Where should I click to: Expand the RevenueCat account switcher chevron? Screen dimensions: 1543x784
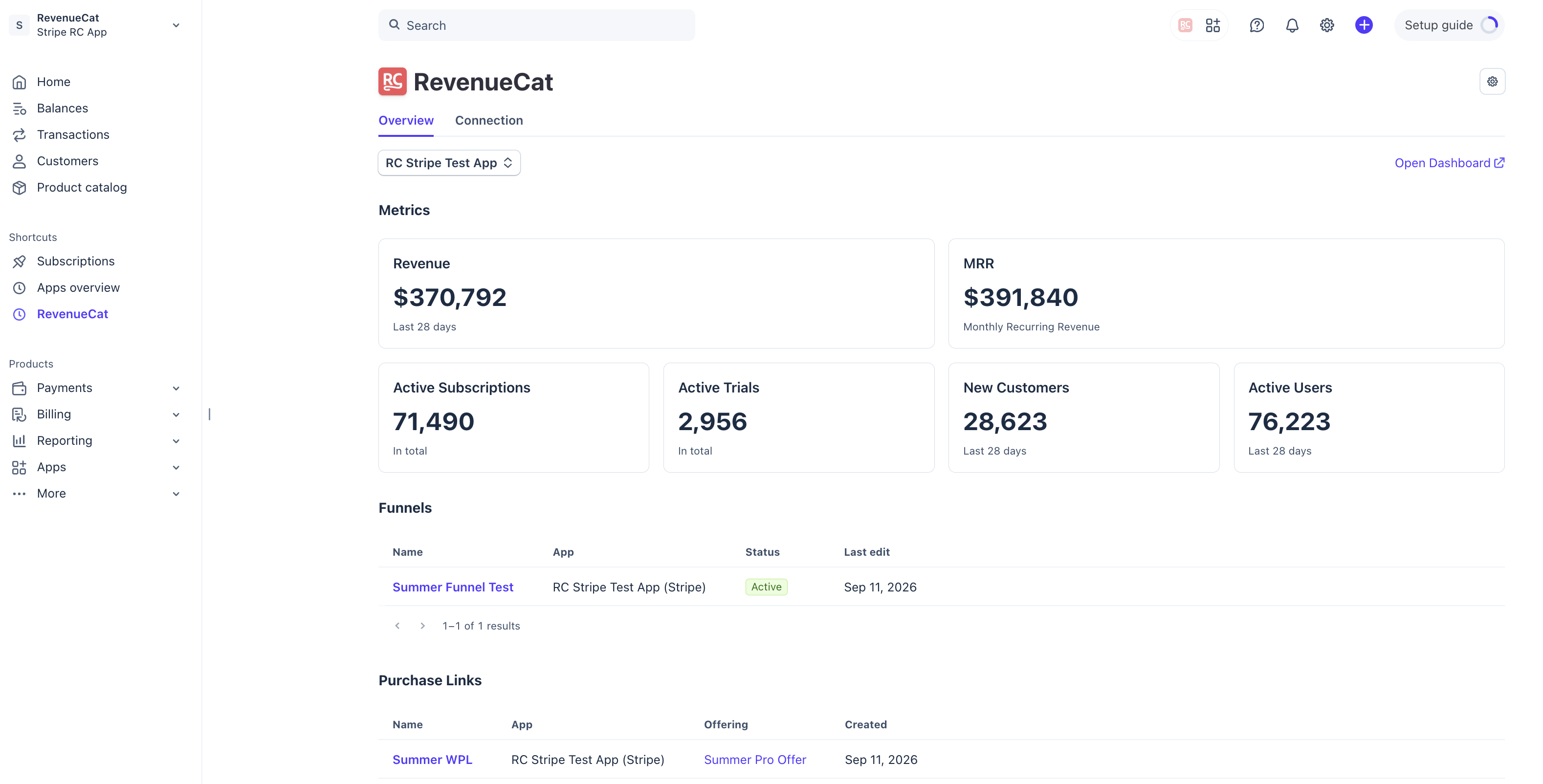pyautogui.click(x=176, y=25)
